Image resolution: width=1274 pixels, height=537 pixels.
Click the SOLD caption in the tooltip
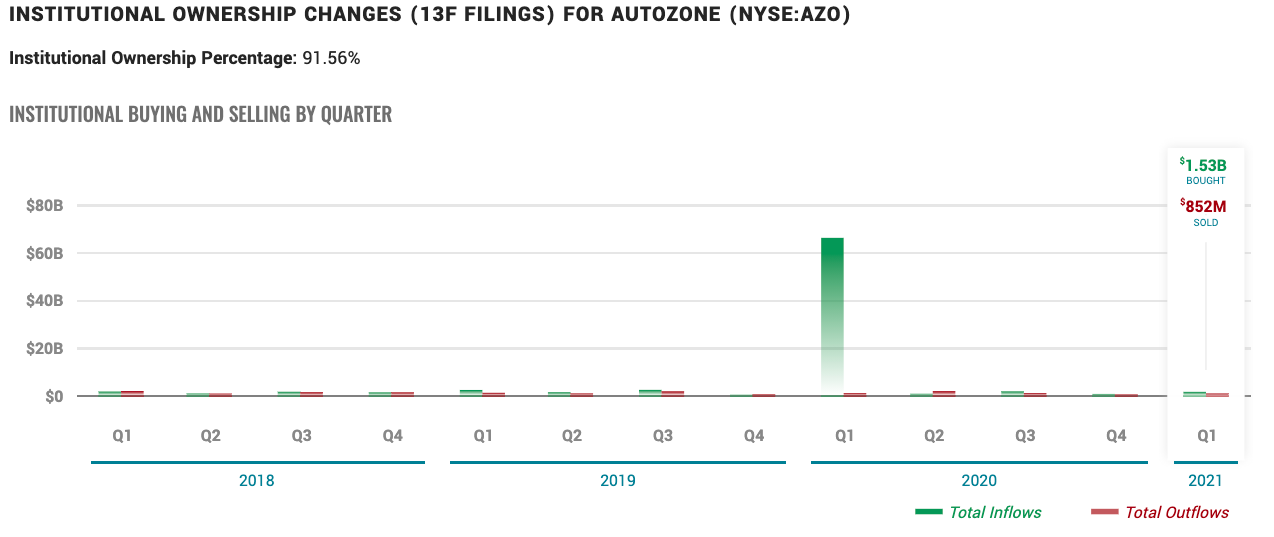click(x=1205, y=223)
